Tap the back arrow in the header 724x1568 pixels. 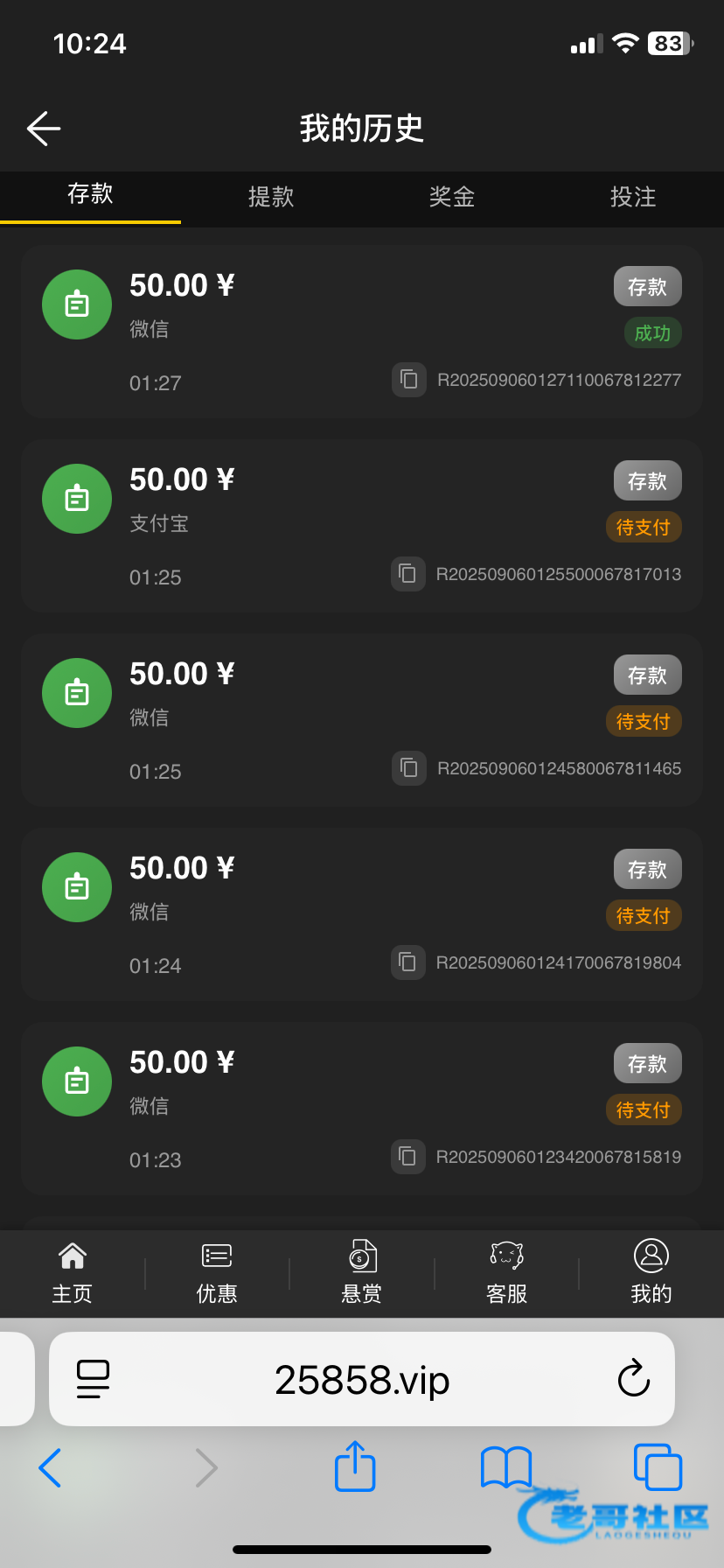(x=44, y=129)
